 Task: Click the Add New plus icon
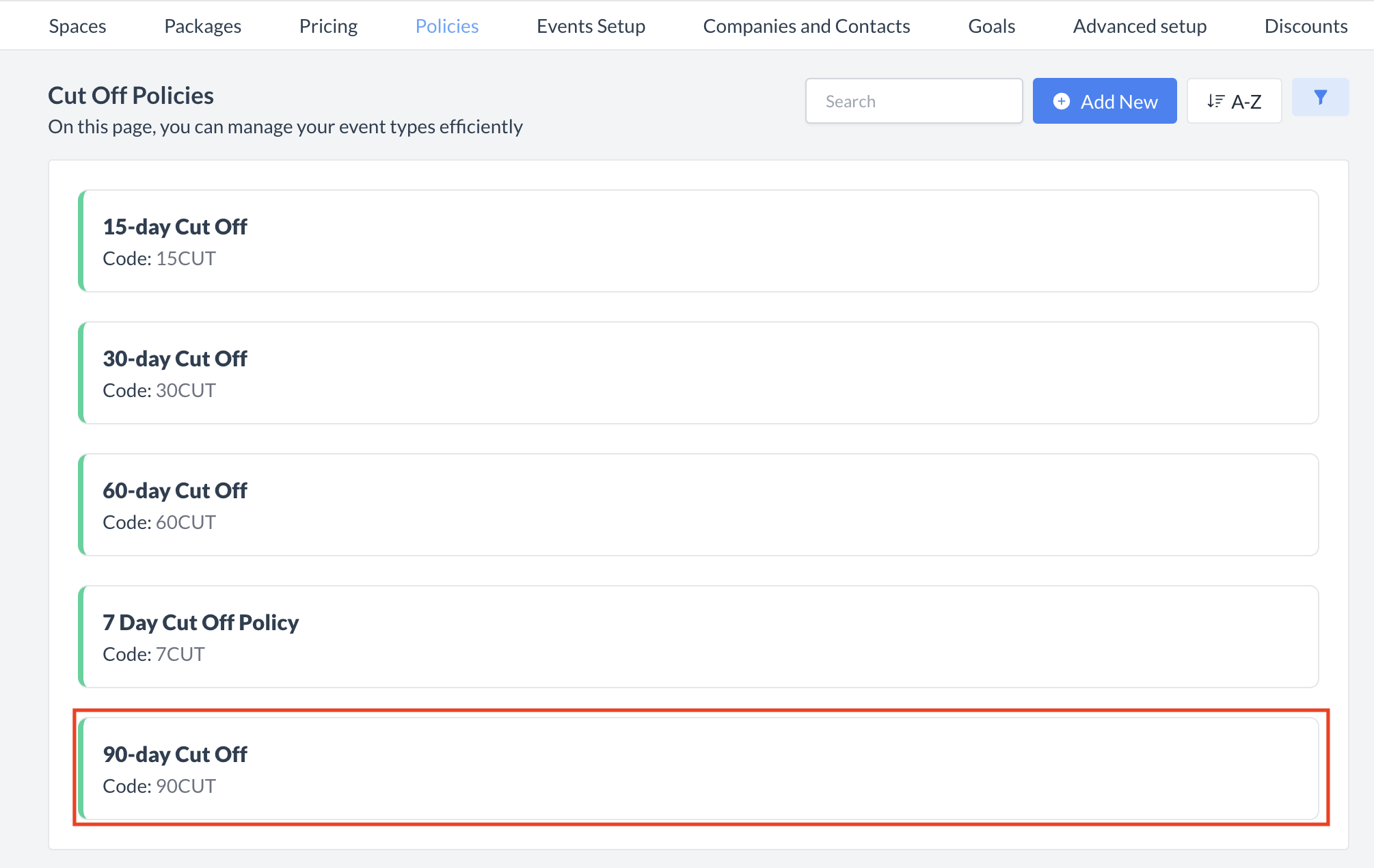pos(1061,100)
